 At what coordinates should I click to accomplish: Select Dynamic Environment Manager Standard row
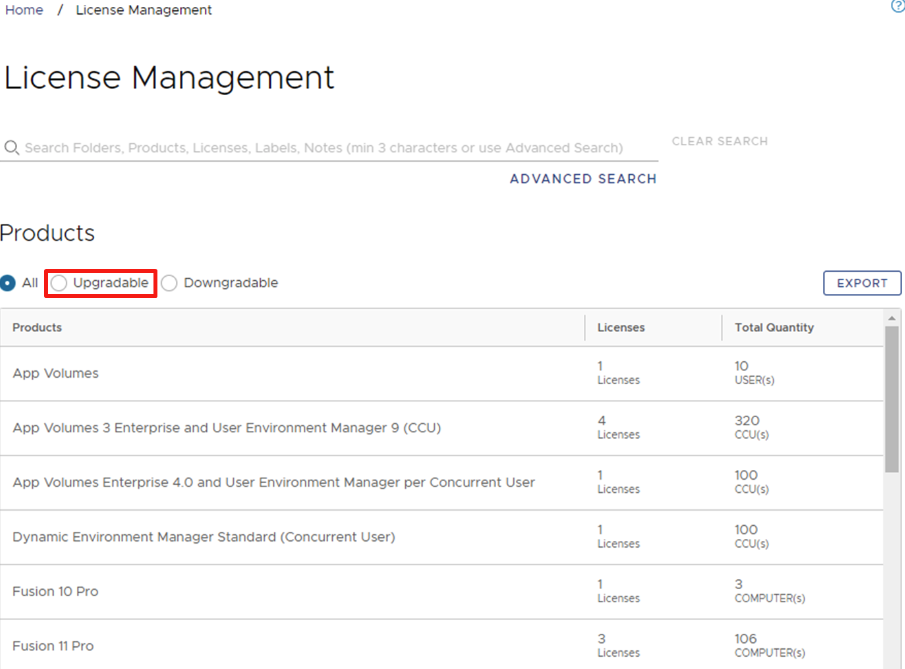point(203,537)
